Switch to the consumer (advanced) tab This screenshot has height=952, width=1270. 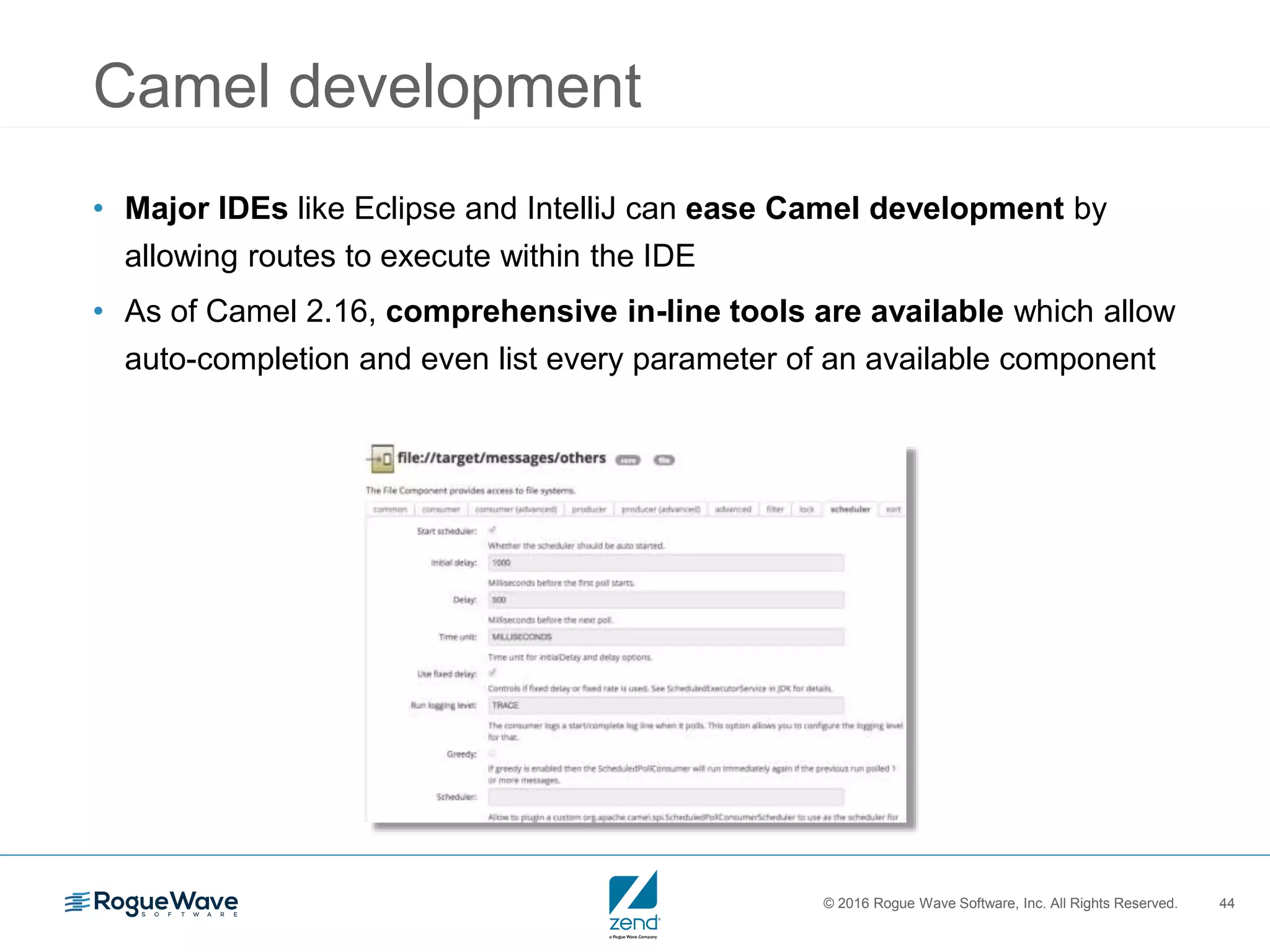click(516, 509)
